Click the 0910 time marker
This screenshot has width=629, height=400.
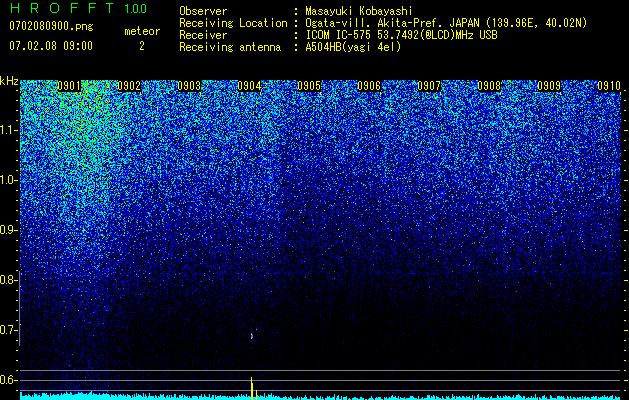tap(609, 86)
